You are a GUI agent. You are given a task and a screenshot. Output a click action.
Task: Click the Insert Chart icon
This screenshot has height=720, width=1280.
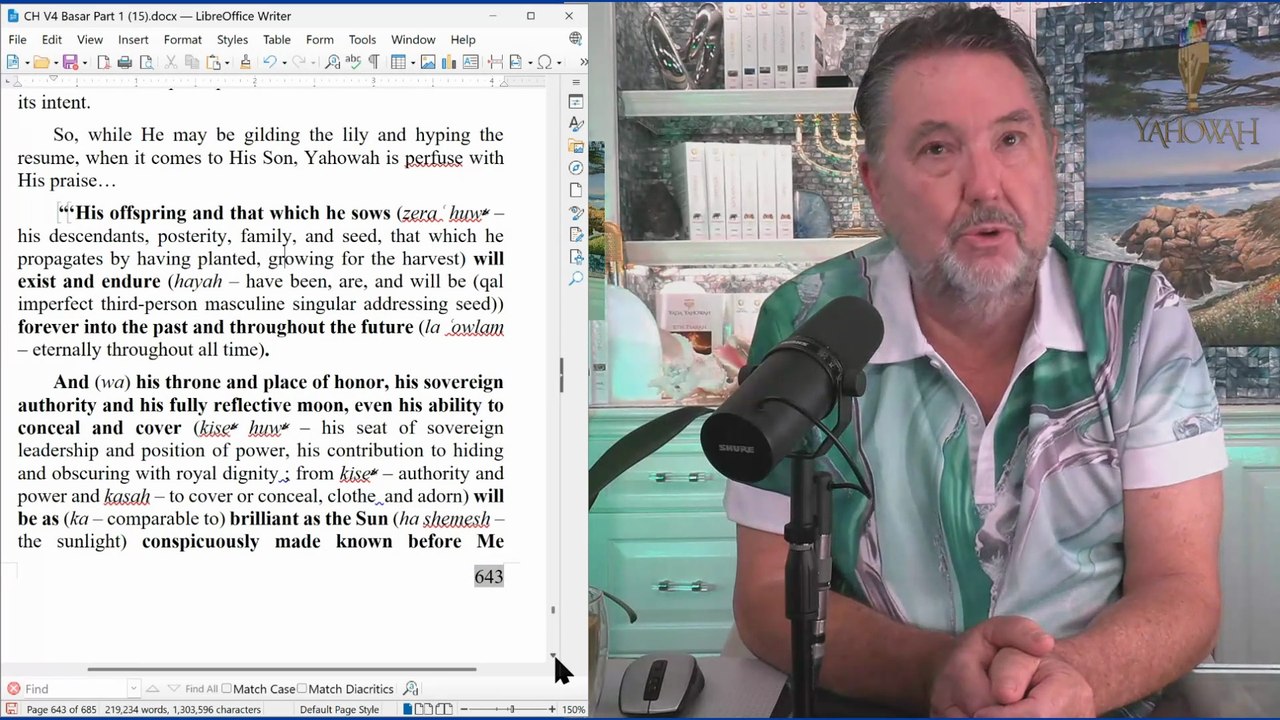449,62
